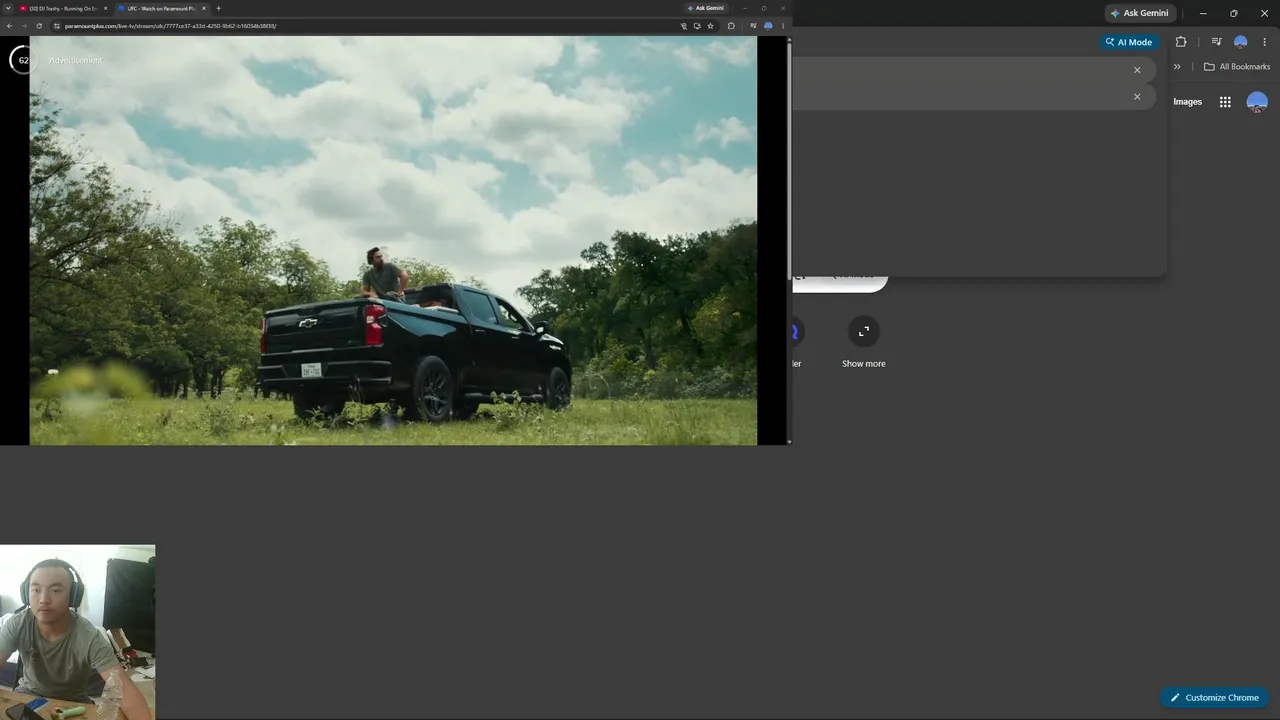Image resolution: width=1280 pixels, height=720 pixels.
Task: Open the Google apps grid
Action: point(1225,102)
